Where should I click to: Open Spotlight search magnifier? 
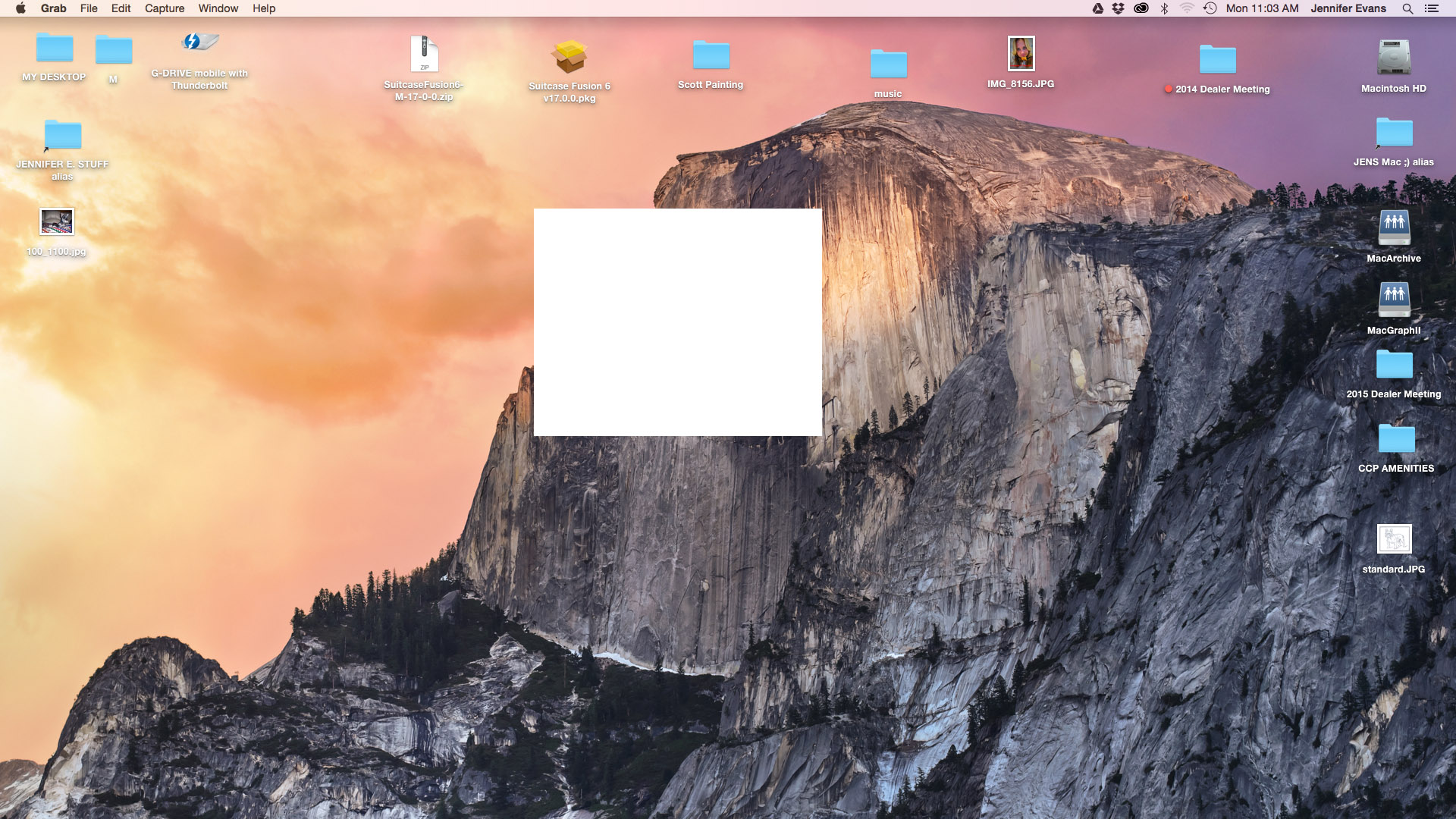click(1407, 8)
